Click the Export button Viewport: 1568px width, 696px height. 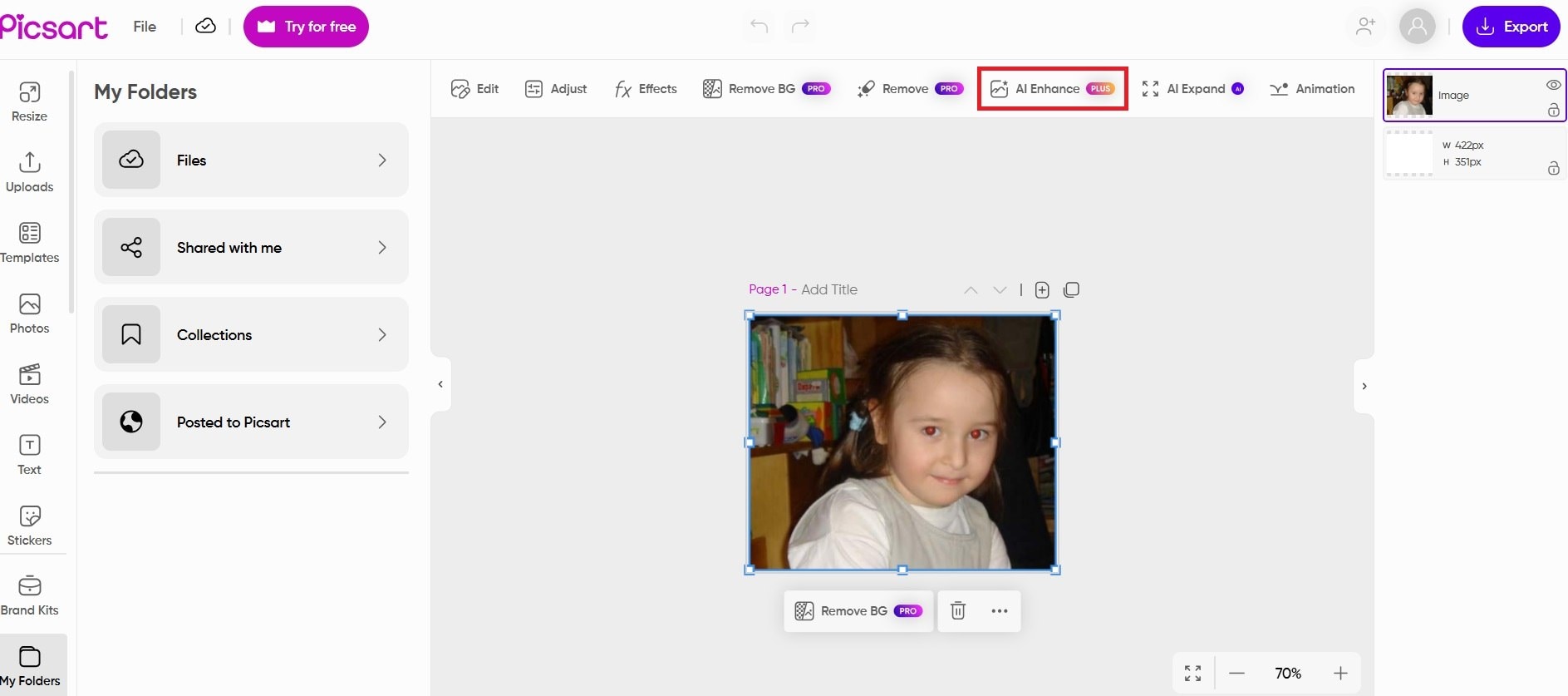pos(1511,27)
